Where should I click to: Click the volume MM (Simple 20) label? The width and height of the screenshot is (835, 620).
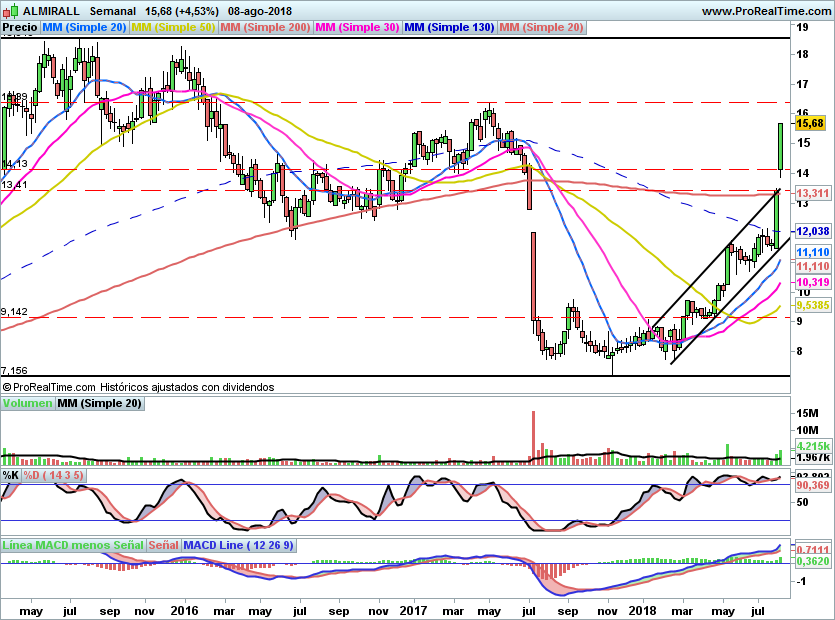point(100,403)
